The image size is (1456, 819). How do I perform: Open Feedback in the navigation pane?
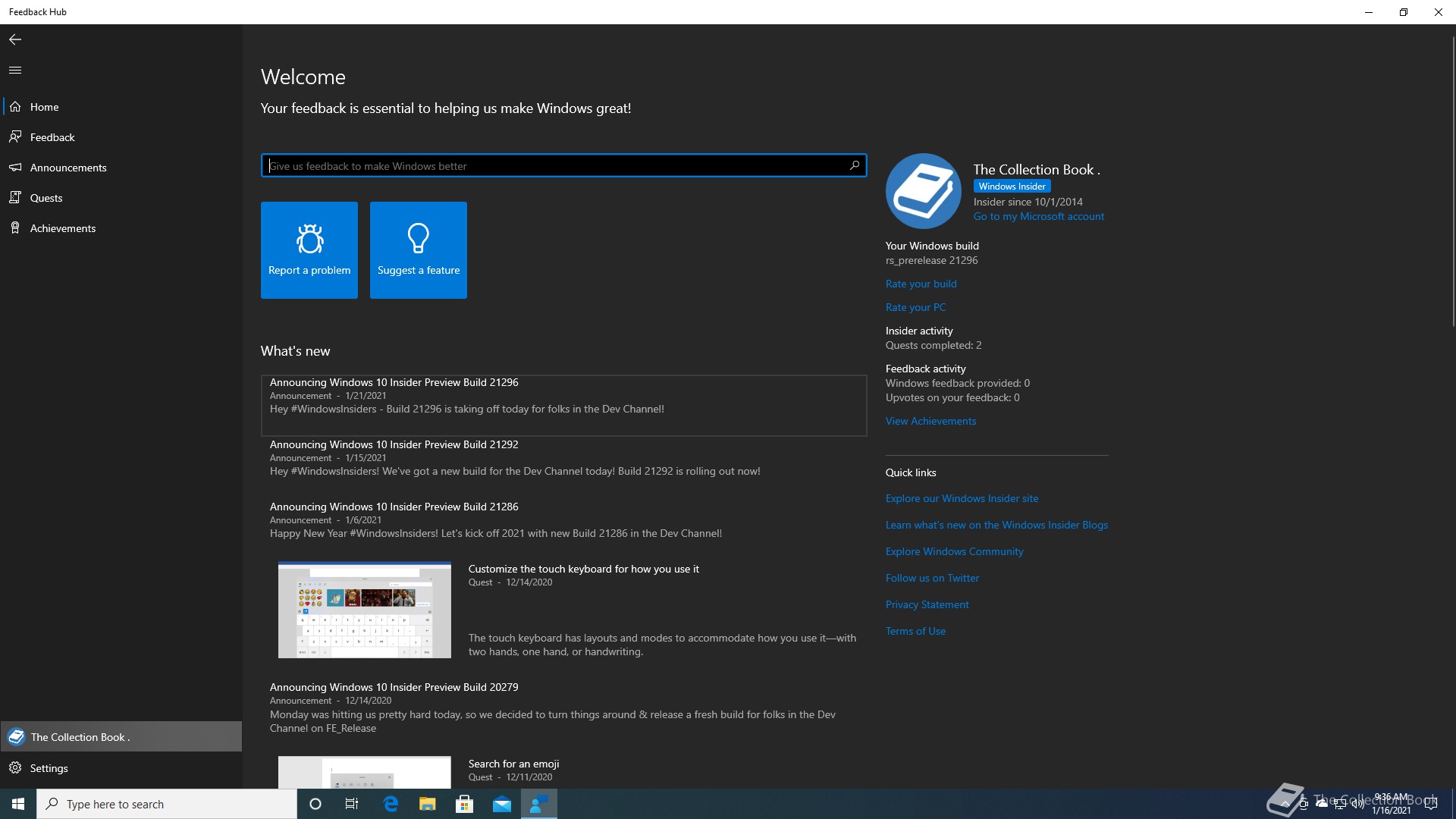point(52,137)
